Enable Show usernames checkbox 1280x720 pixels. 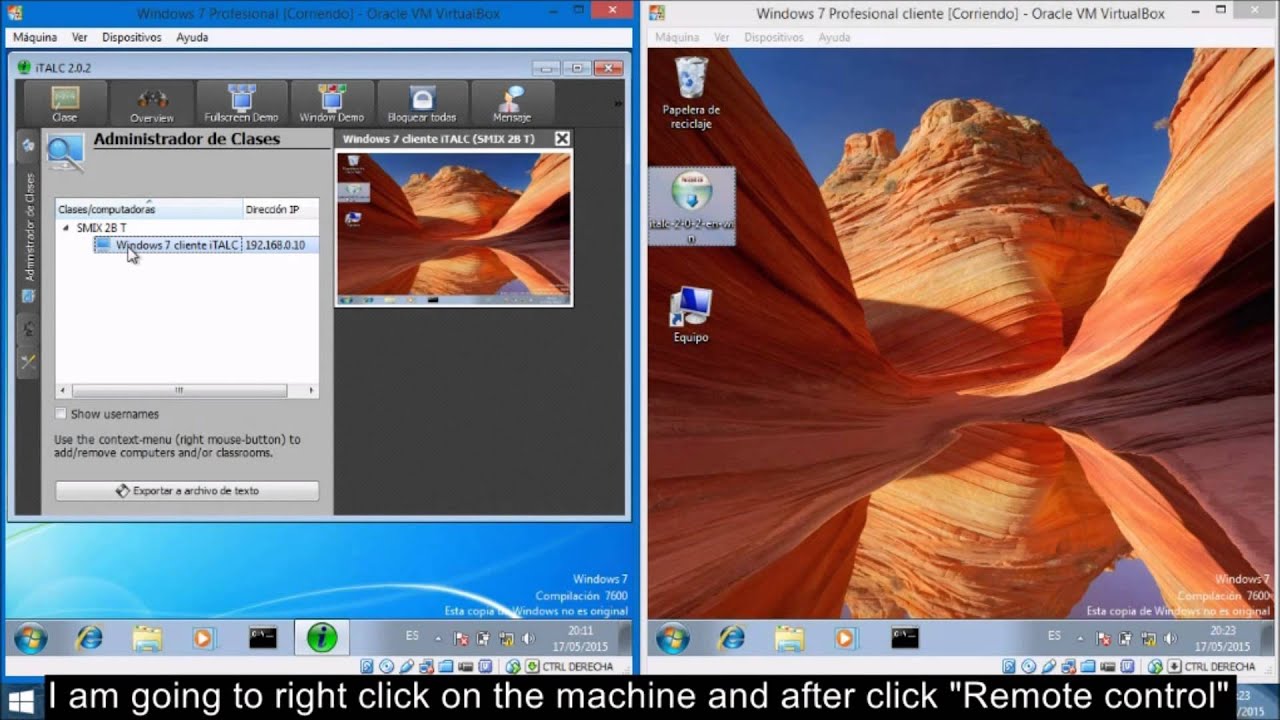(x=62, y=414)
